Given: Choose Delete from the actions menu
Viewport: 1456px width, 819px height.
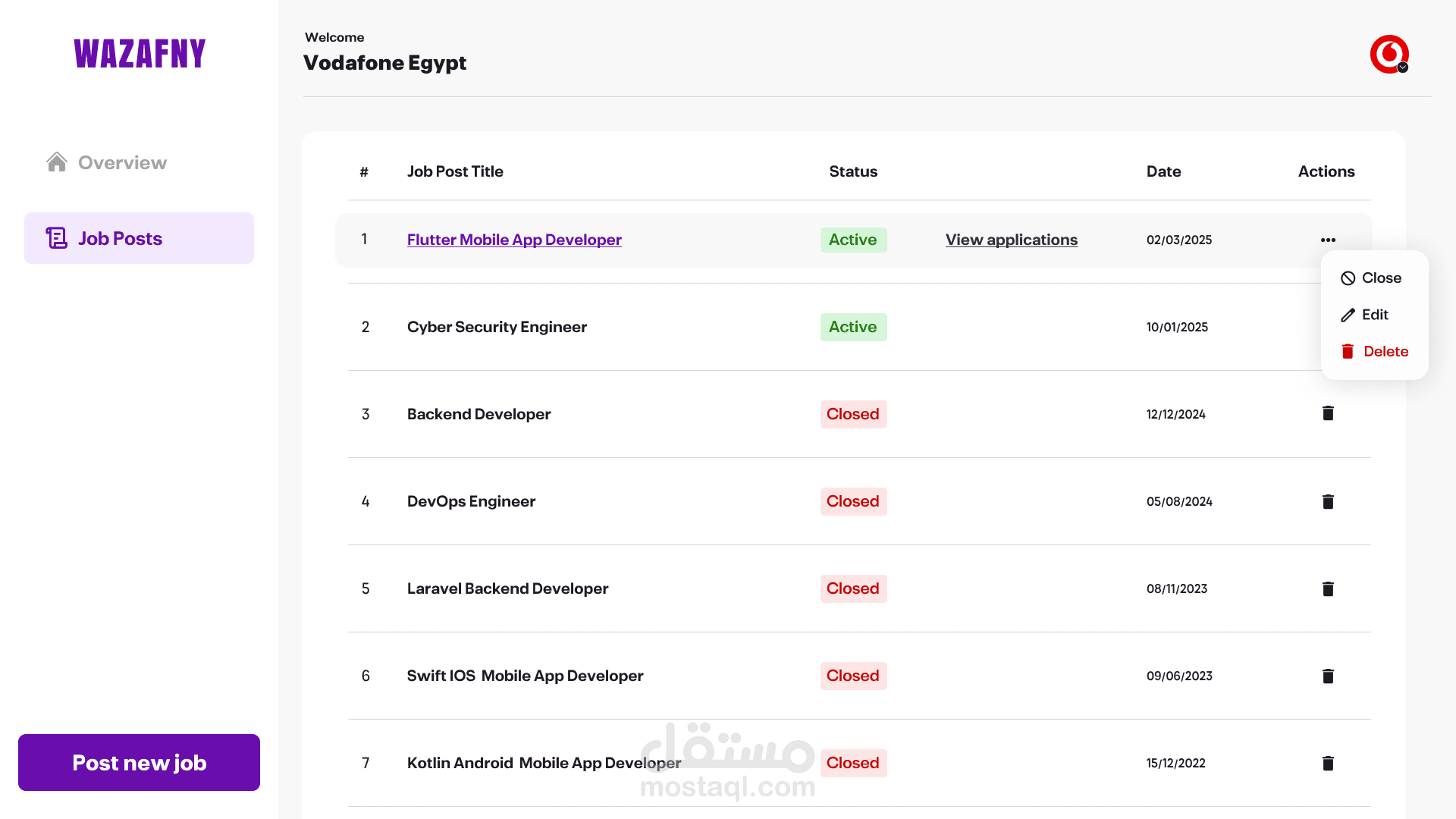Looking at the screenshot, I should tap(1375, 351).
